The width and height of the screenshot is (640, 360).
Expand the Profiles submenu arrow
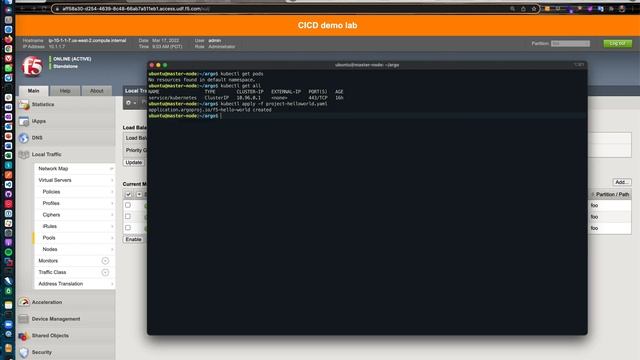[112, 203]
